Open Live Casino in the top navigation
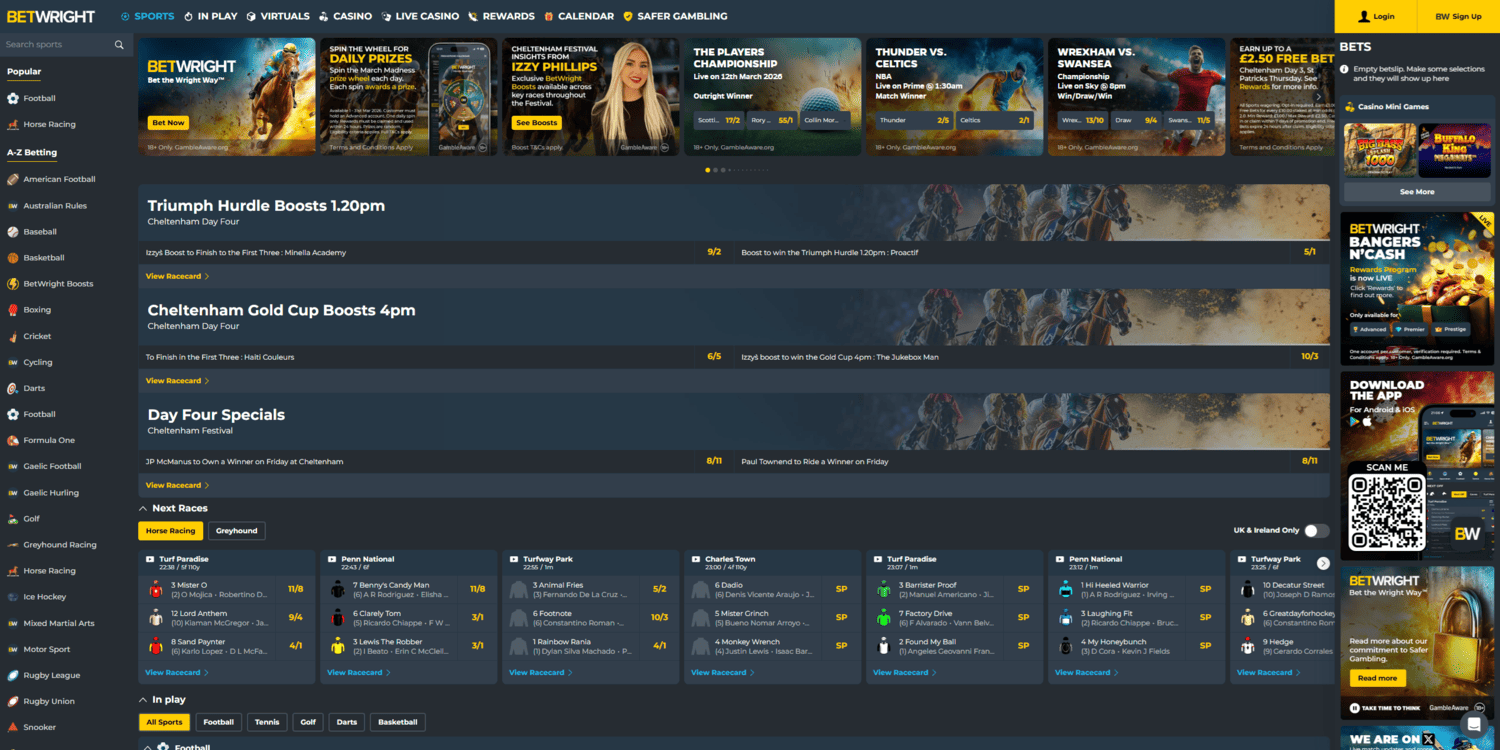The height and width of the screenshot is (750, 1500). pyautogui.click(x=420, y=16)
